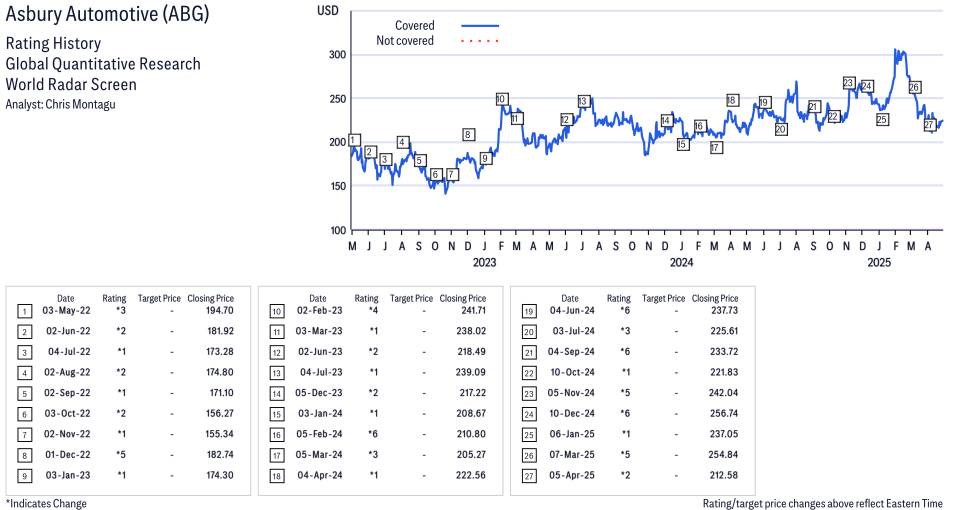Image resolution: width=954 pixels, height=510 pixels.
Task: Click the Asbury Automotive (ABG) title
Action: [107, 14]
